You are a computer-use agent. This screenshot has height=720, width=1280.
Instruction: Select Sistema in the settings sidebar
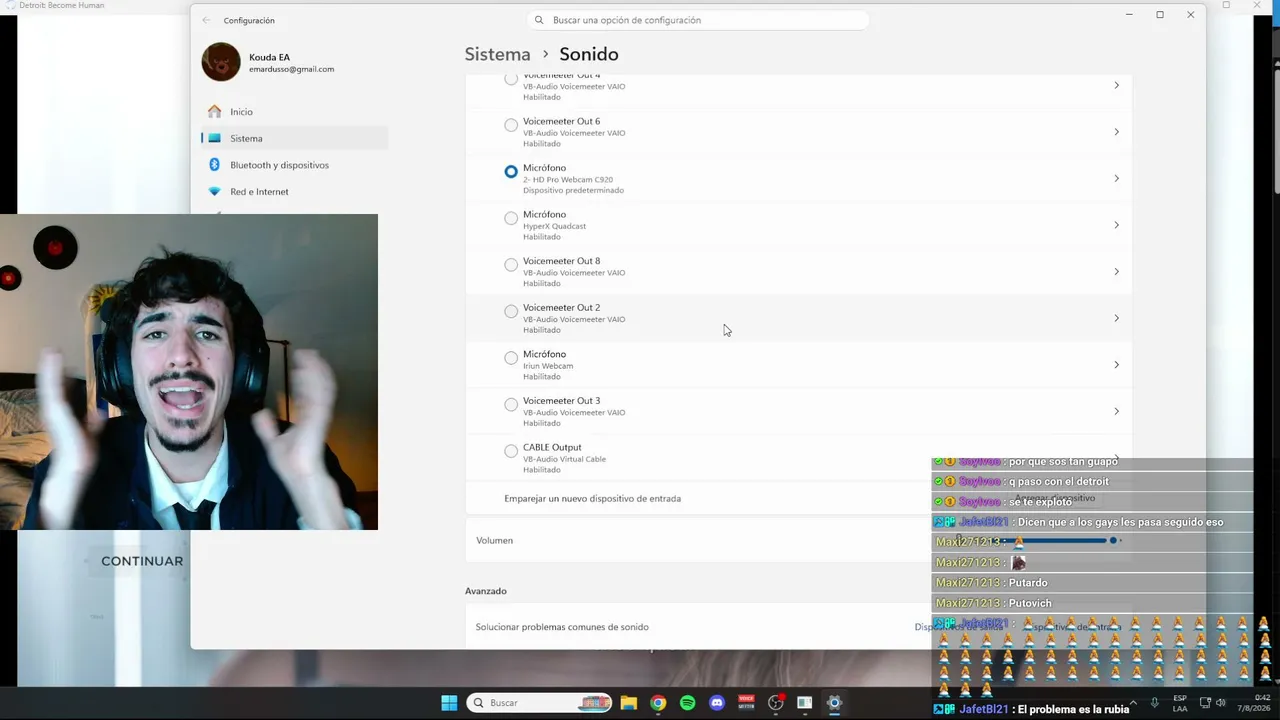click(x=294, y=138)
